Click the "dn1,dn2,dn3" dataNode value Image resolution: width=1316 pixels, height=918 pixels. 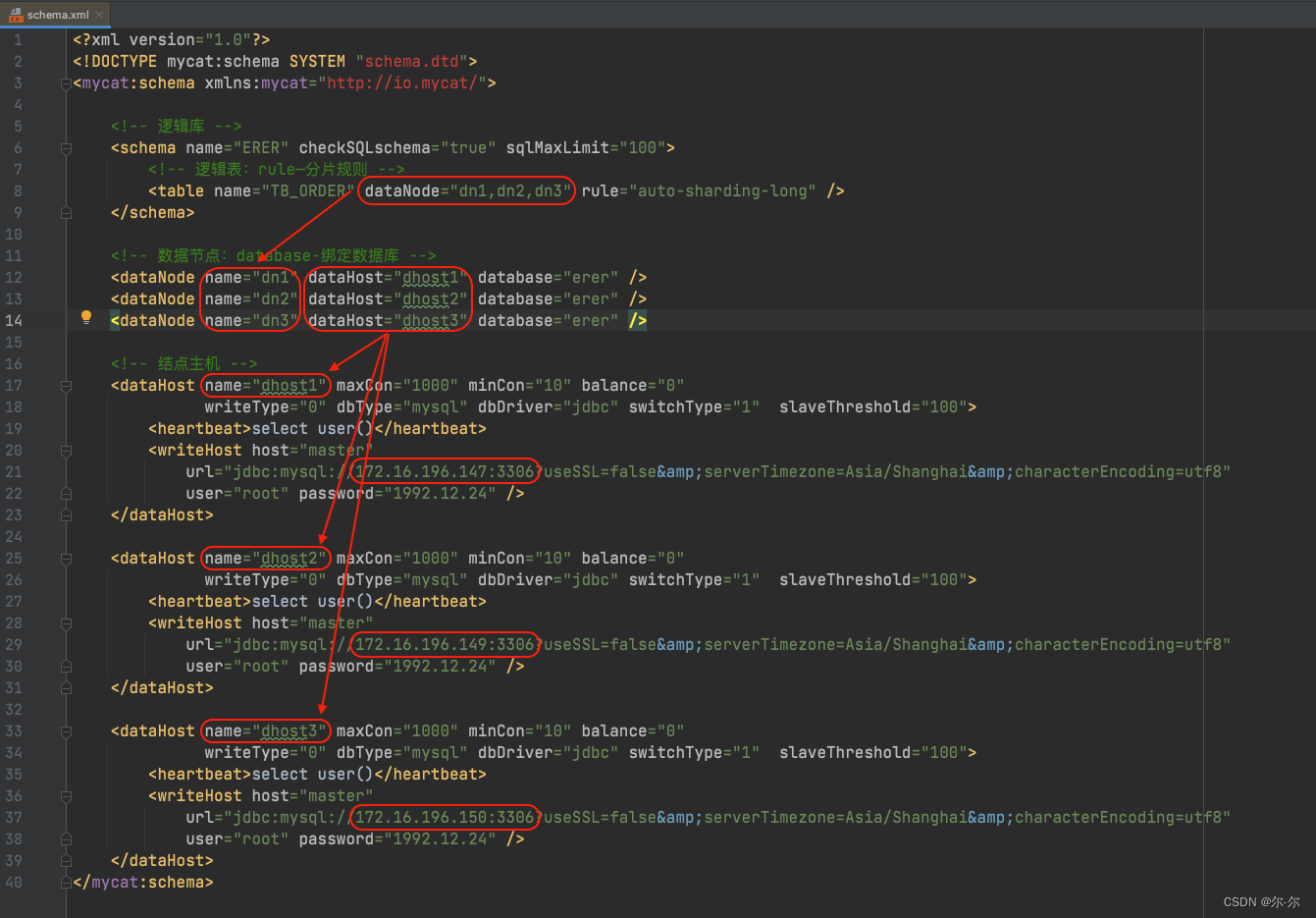point(510,191)
